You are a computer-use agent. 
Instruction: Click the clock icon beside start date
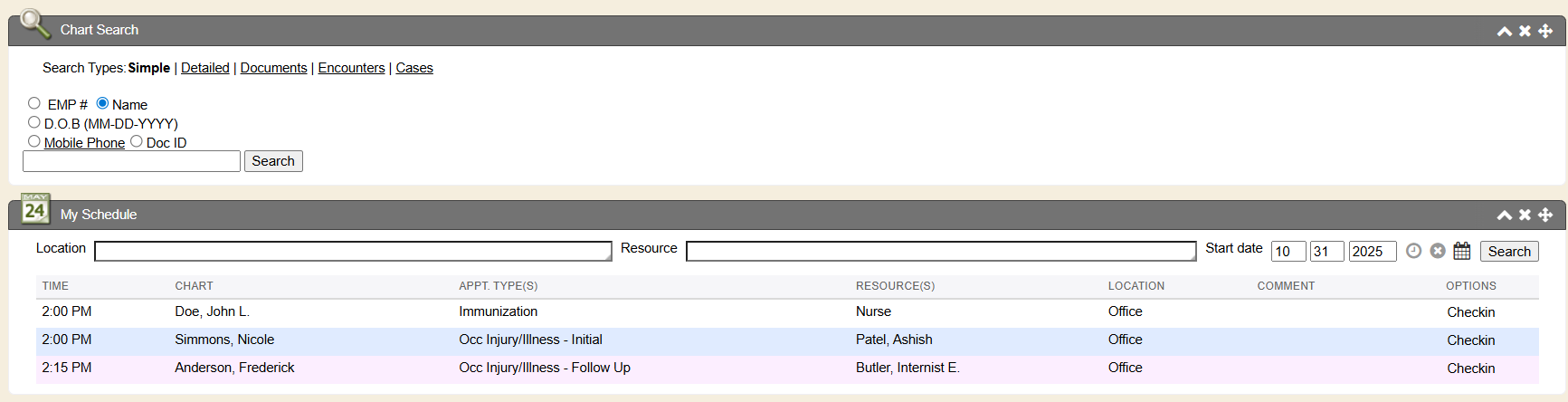(1413, 251)
